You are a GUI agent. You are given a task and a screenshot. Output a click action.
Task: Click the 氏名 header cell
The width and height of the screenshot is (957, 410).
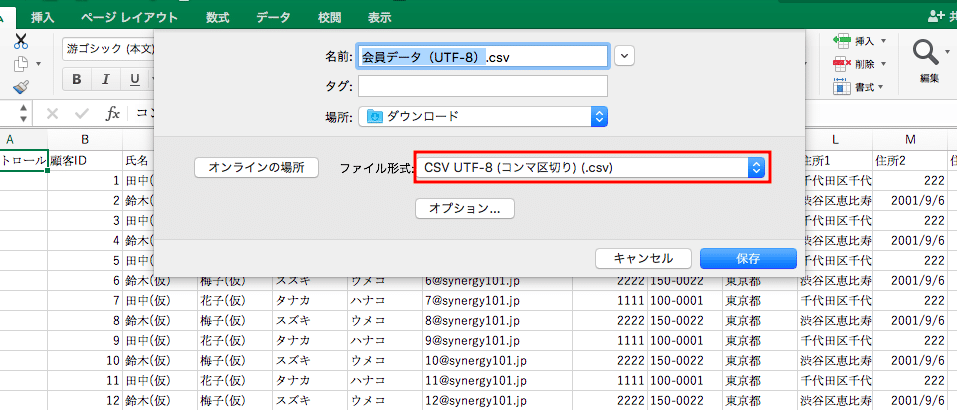tap(139, 160)
